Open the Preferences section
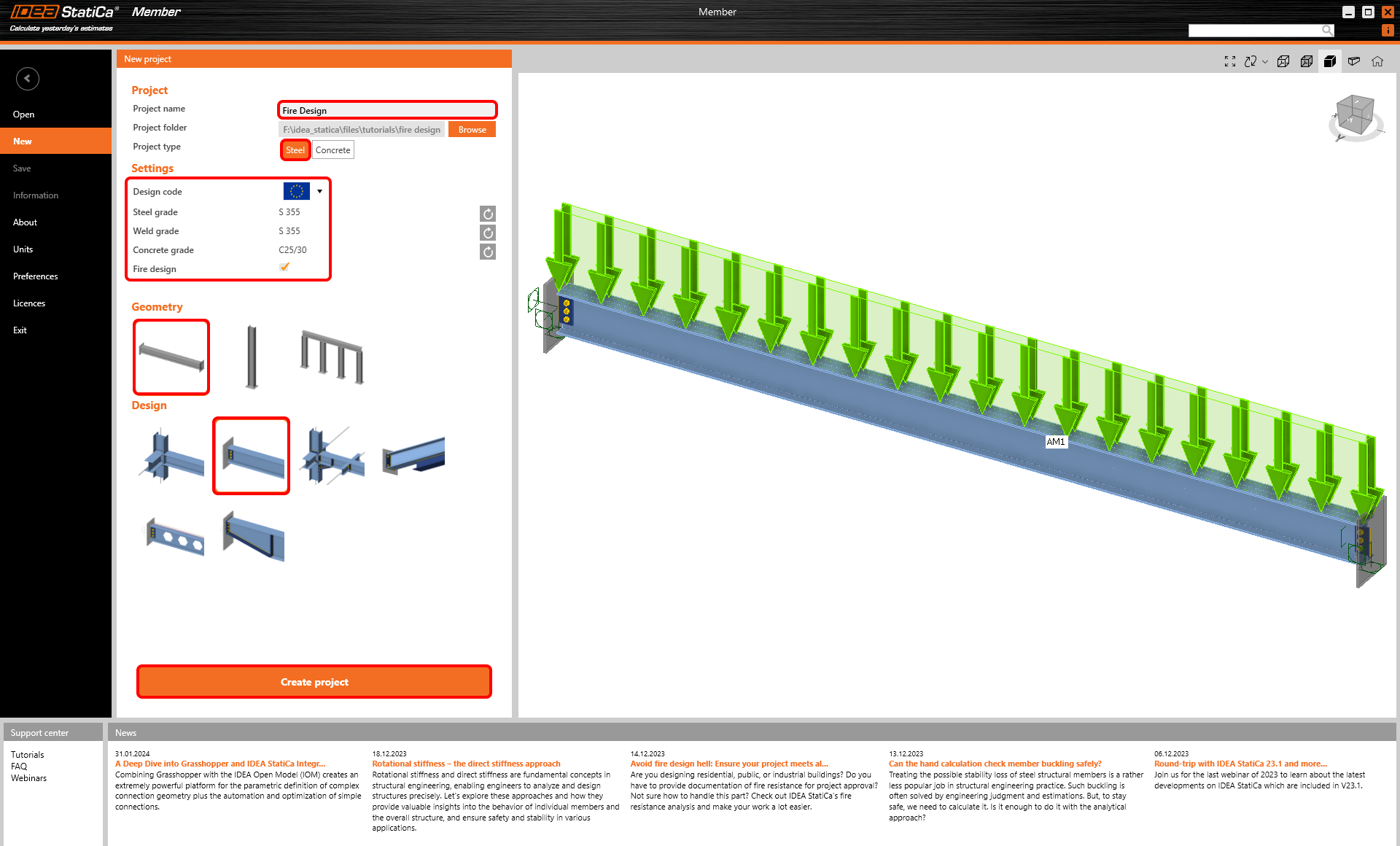 [35, 276]
